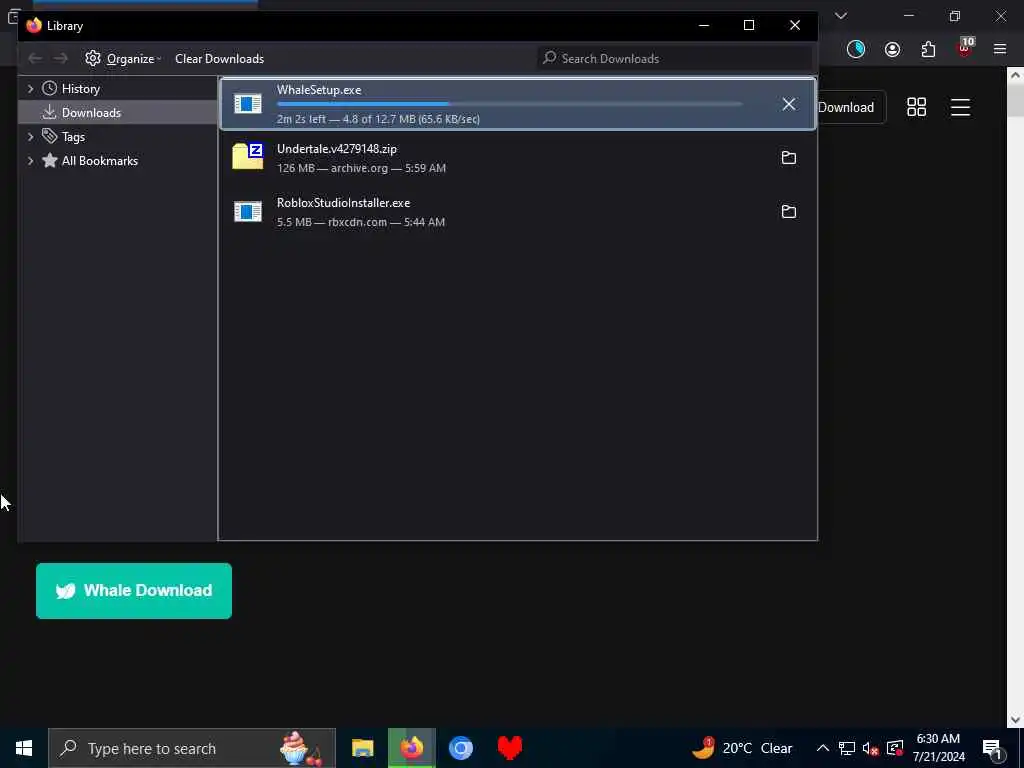Select the RobloxStudioInstaller.exe file name

[344, 203]
